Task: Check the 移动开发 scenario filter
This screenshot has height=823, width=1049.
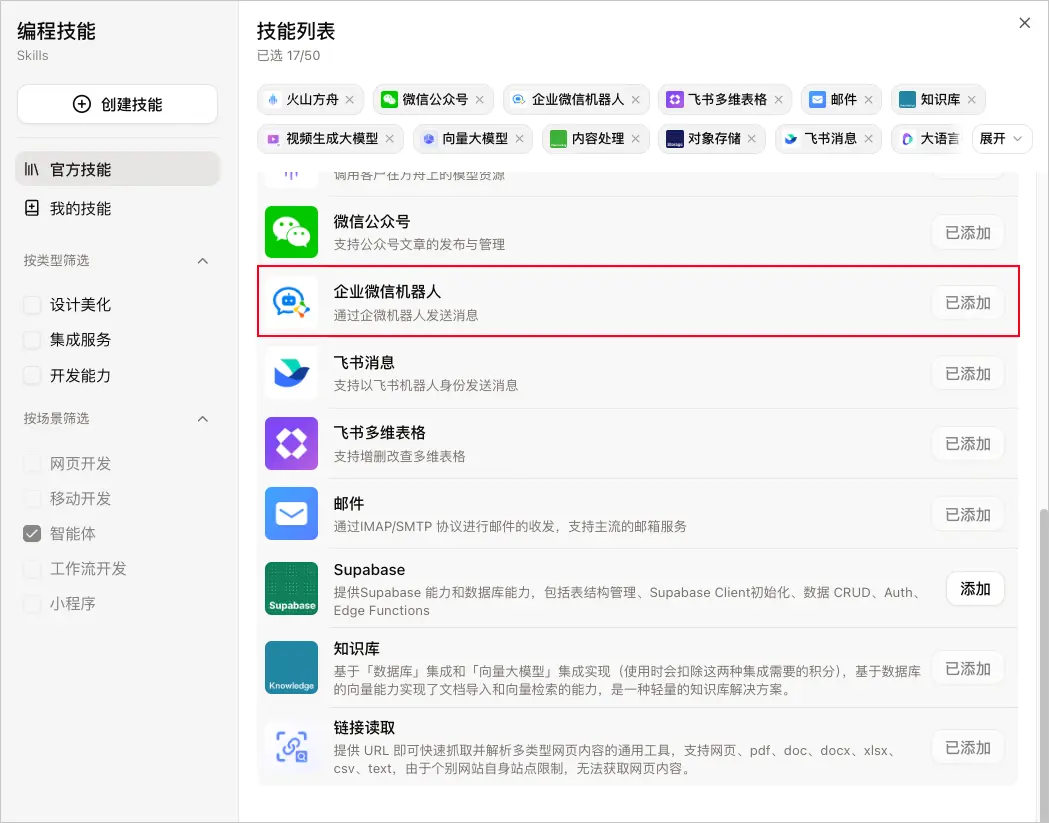Action: pos(32,498)
